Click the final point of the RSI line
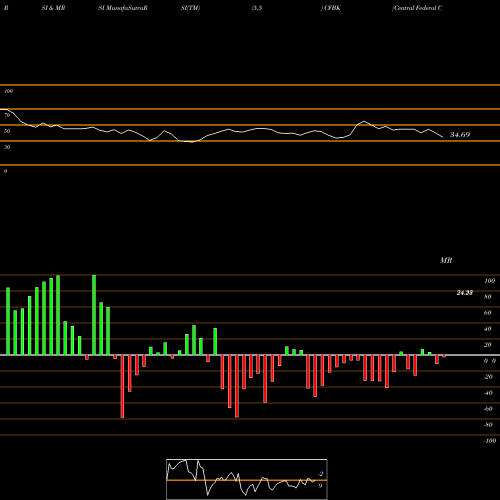500x500 pixels. pos(443,137)
